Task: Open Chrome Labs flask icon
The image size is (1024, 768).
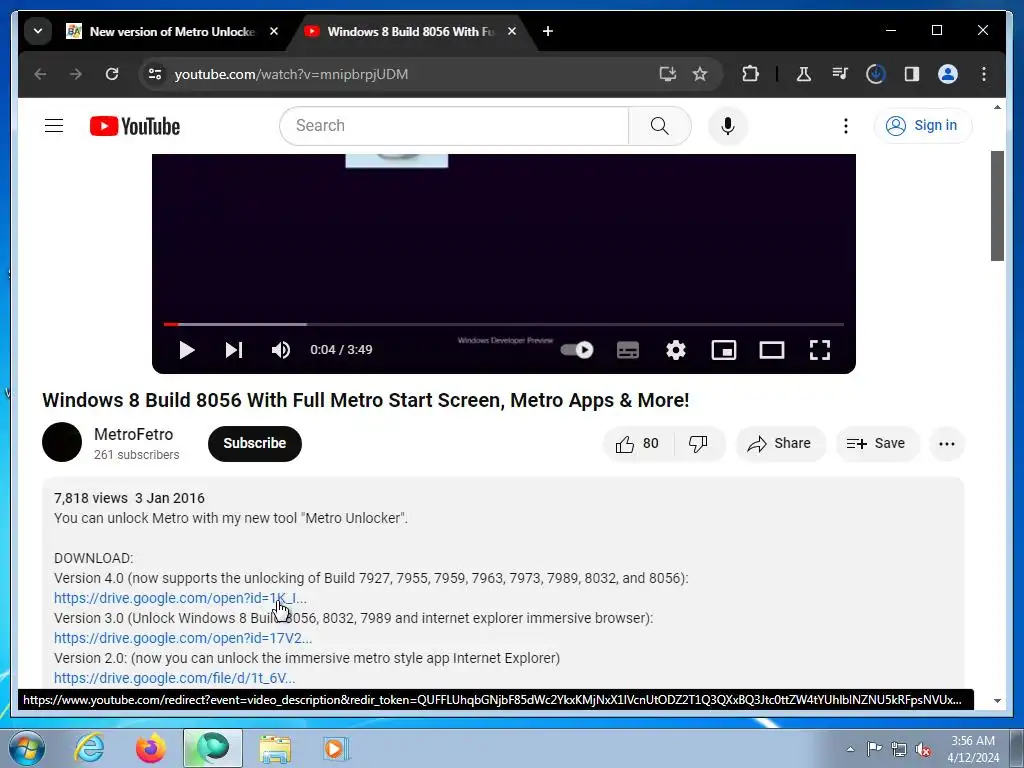Action: point(804,74)
